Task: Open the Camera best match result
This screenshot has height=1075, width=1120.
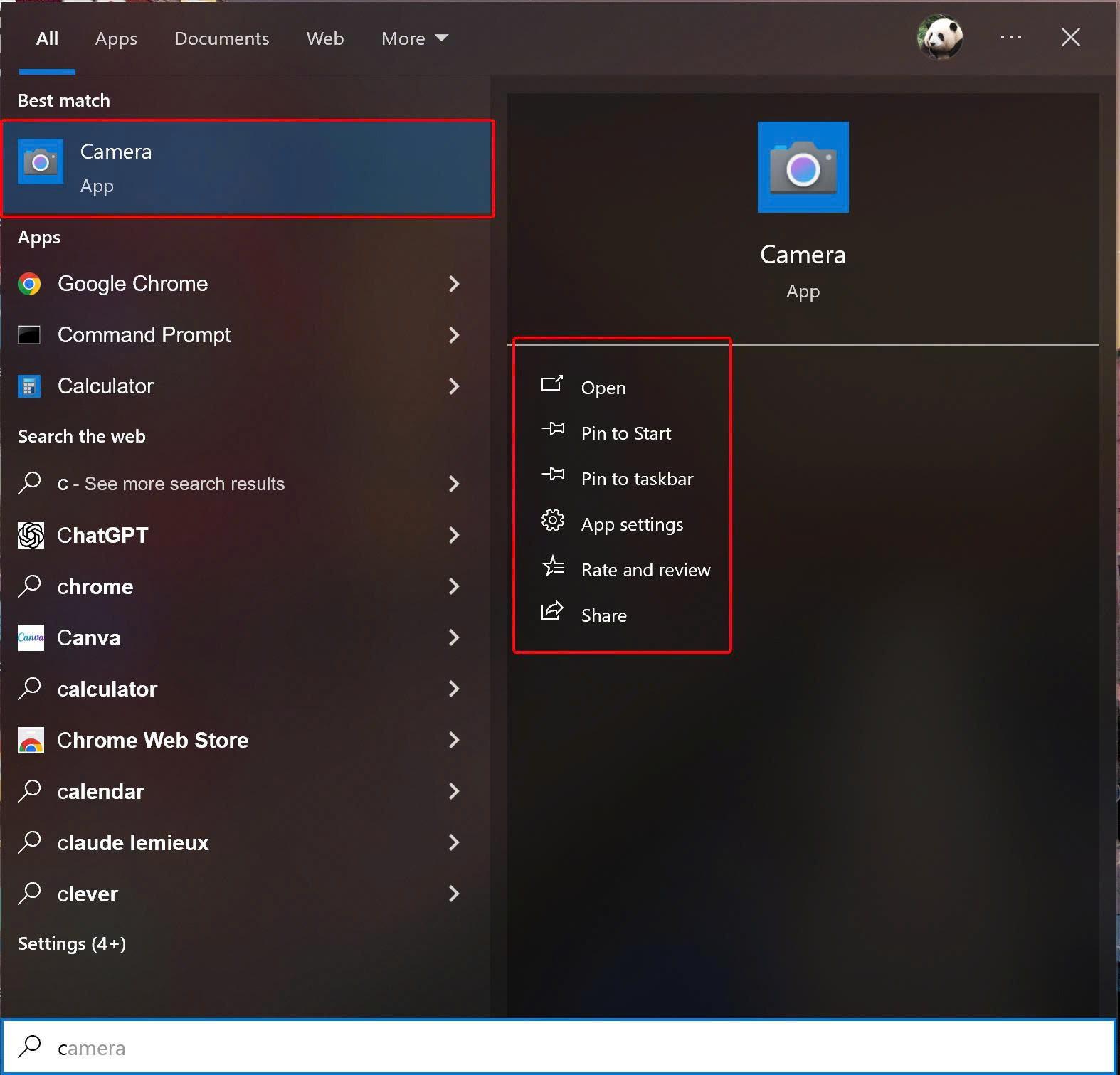Action: [248, 169]
